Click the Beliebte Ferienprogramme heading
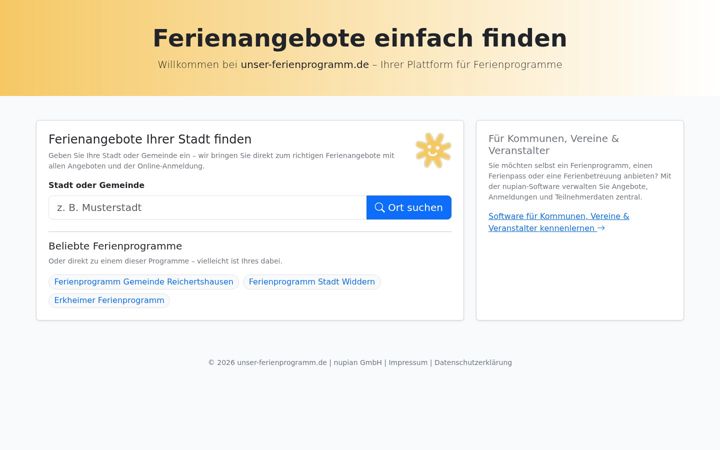The width and height of the screenshot is (720, 450). point(115,246)
